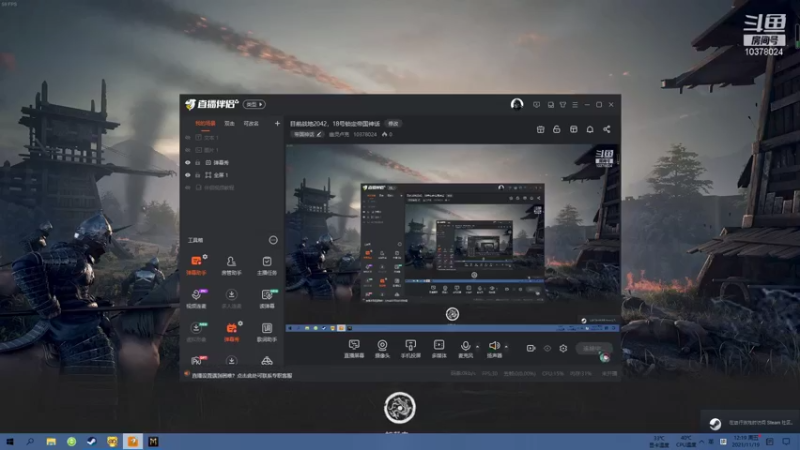This screenshot has height=450, width=800.
Task: Show hidden system tray icons chevron
Action: [701, 441]
